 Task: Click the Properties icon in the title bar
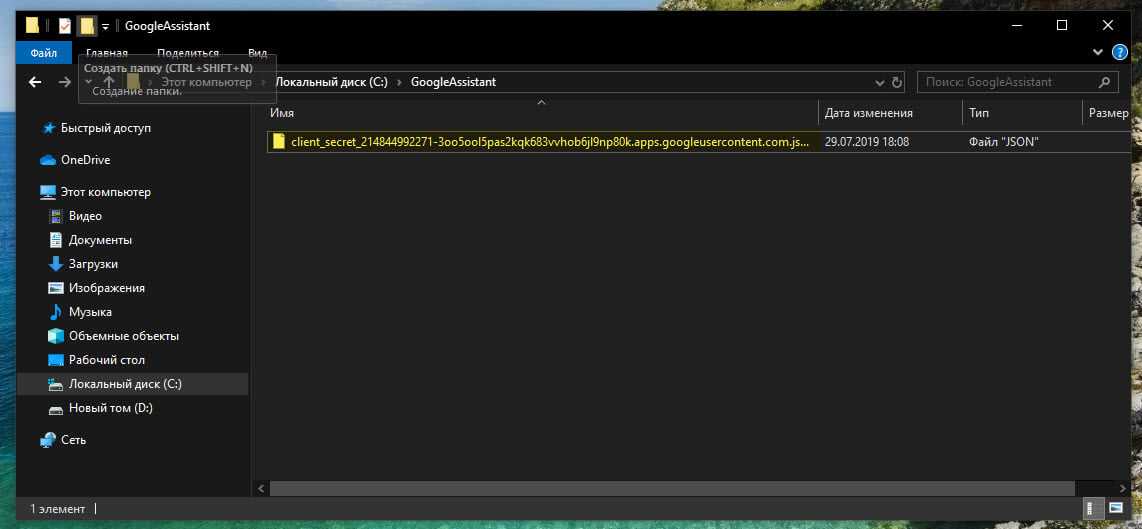click(x=65, y=26)
